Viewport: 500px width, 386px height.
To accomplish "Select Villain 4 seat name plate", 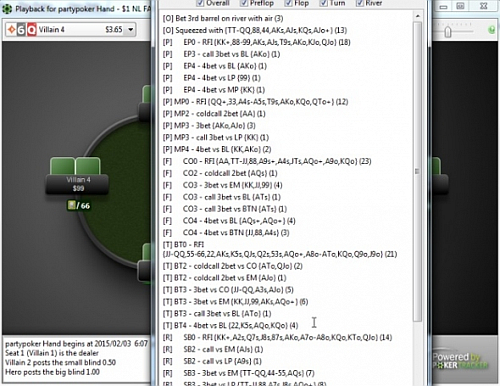I will coord(77,184).
